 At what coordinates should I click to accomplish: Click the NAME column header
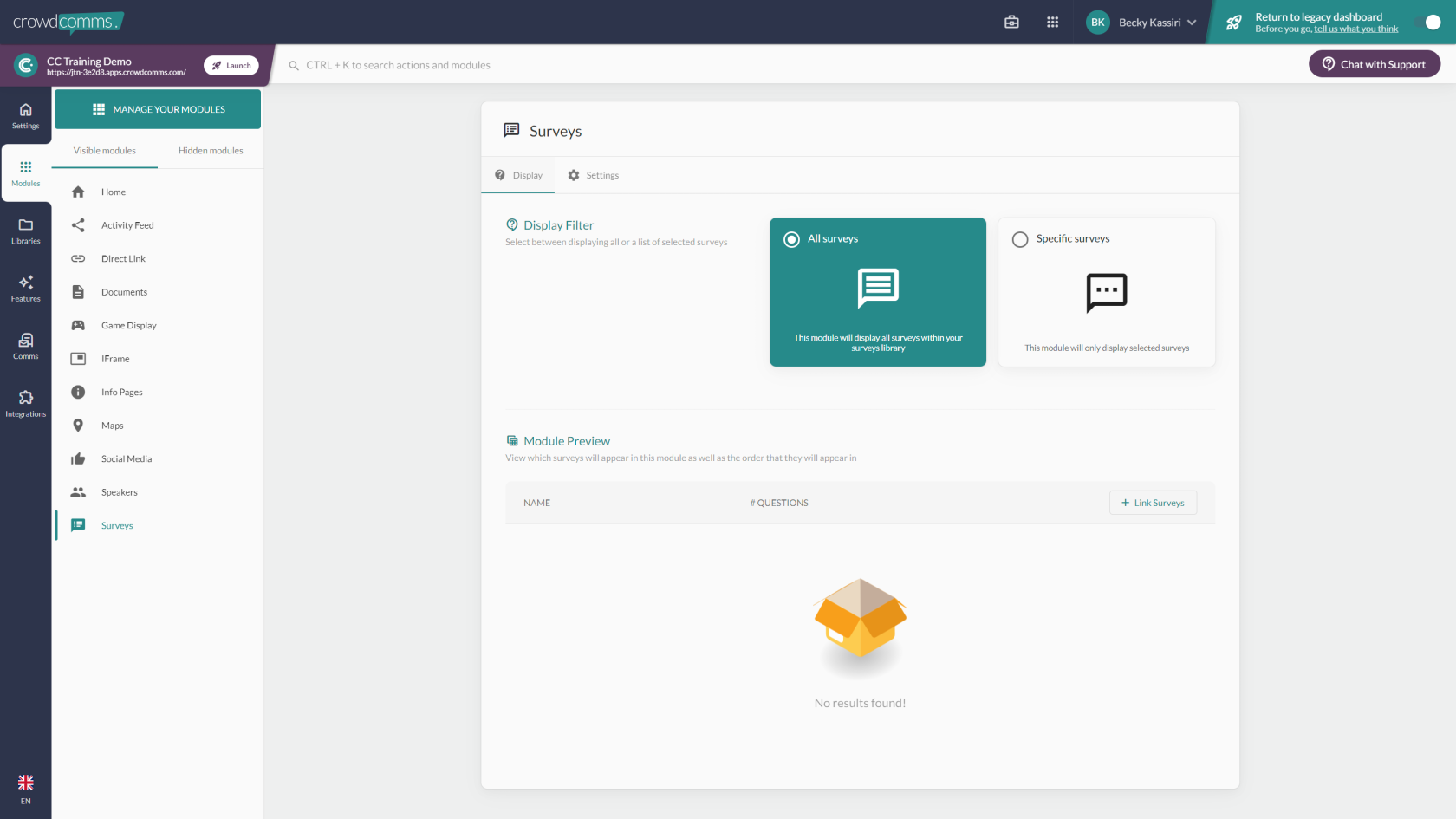point(537,503)
